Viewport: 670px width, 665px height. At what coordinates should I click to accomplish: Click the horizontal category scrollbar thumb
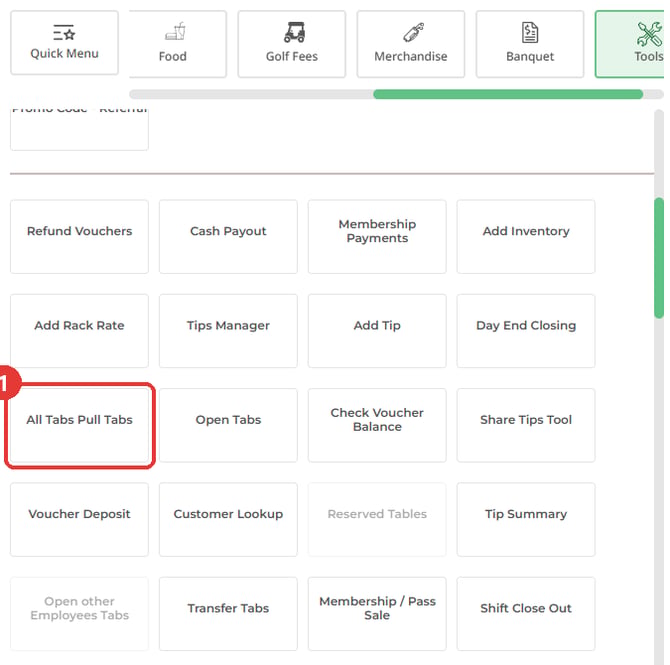tap(508, 94)
